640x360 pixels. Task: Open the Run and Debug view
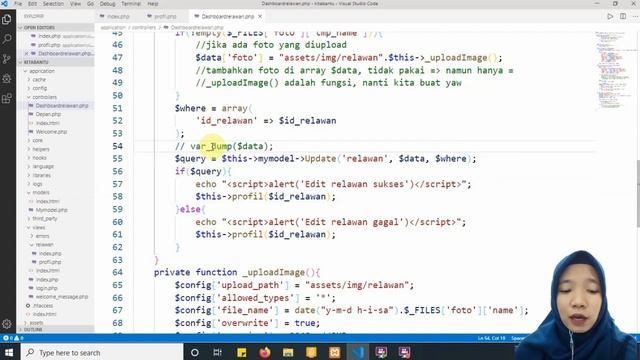pos(7,78)
